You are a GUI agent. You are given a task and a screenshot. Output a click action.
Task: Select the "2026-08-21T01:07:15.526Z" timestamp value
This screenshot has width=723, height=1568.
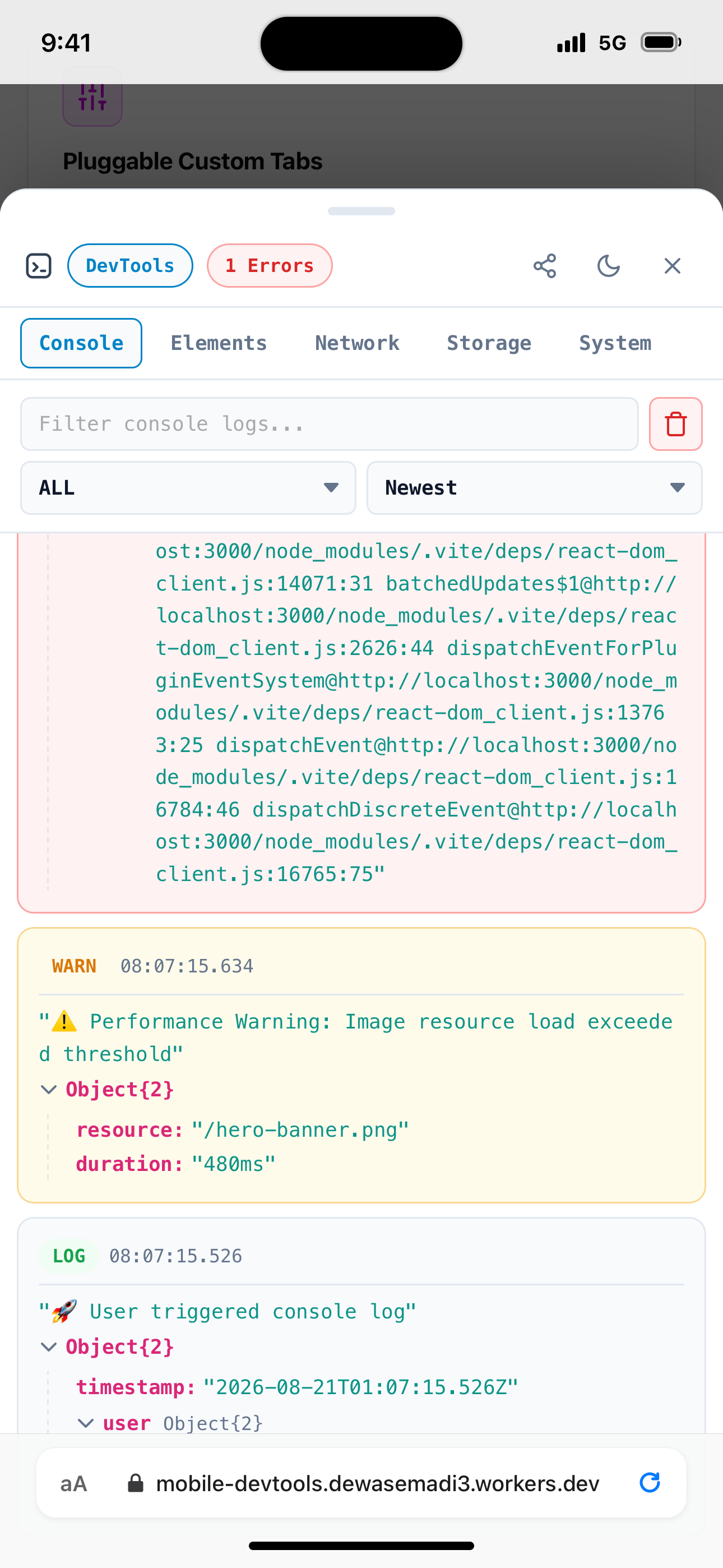[361, 1388]
